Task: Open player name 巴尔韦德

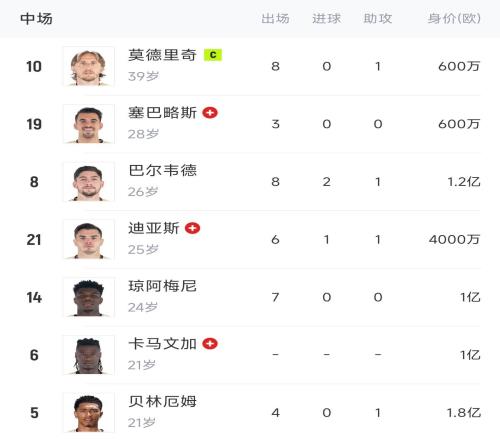Action: (x=163, y=170)
